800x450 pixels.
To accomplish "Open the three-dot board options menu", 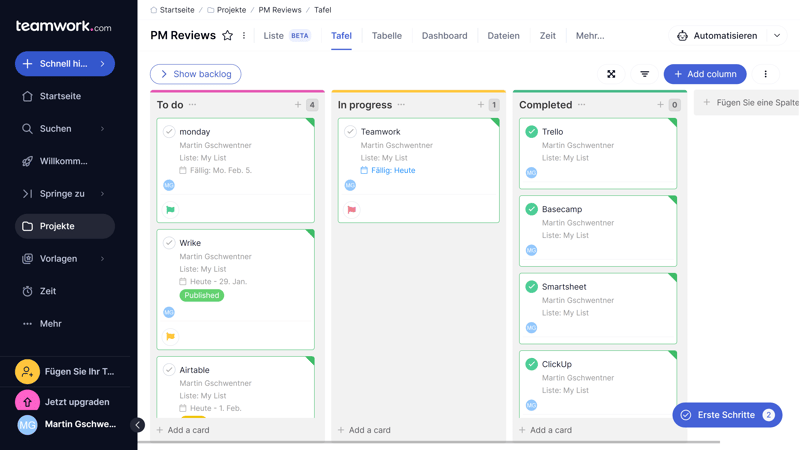I will (766, 74).
